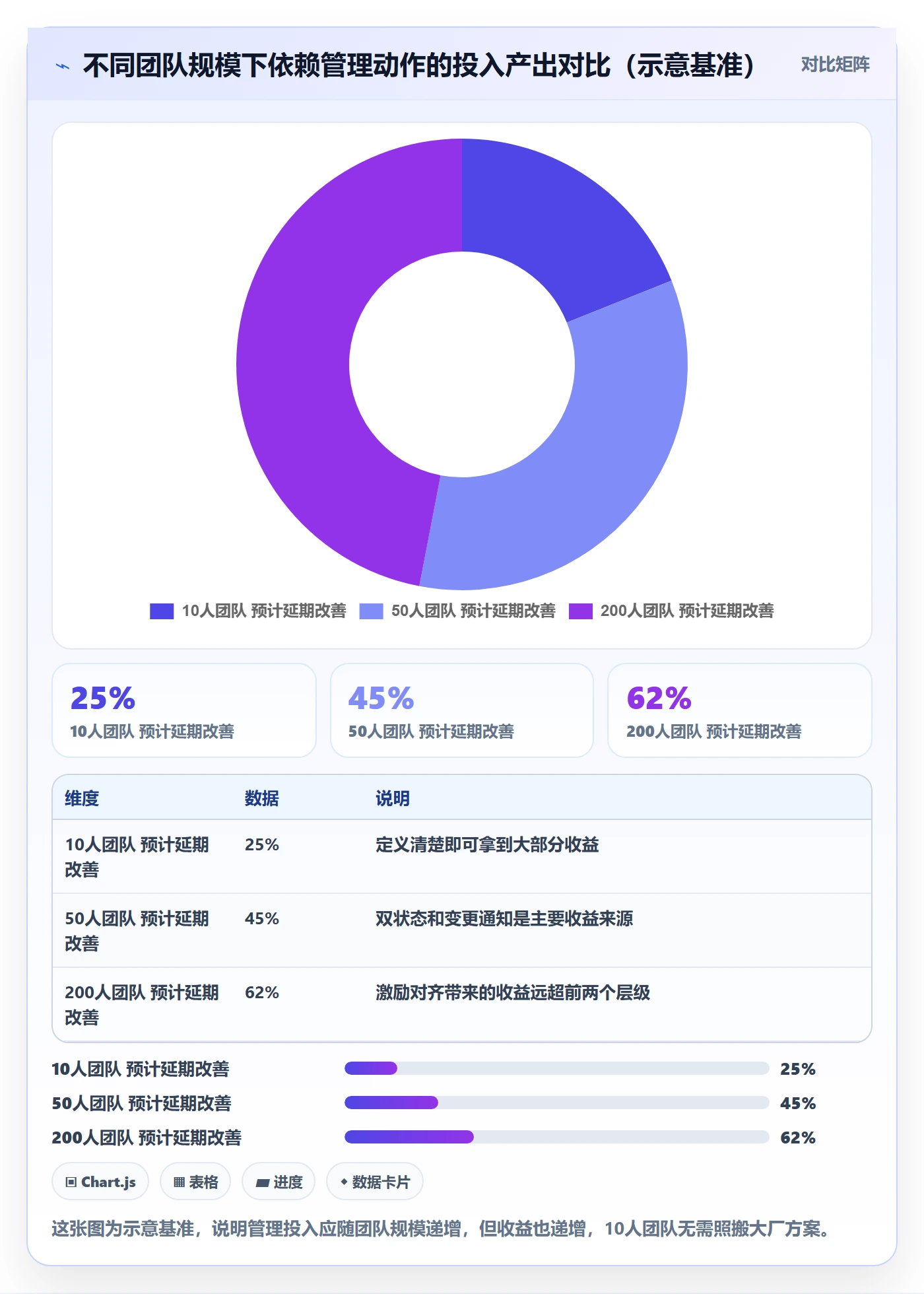Click the 说明 column header

tap(393, 798)
